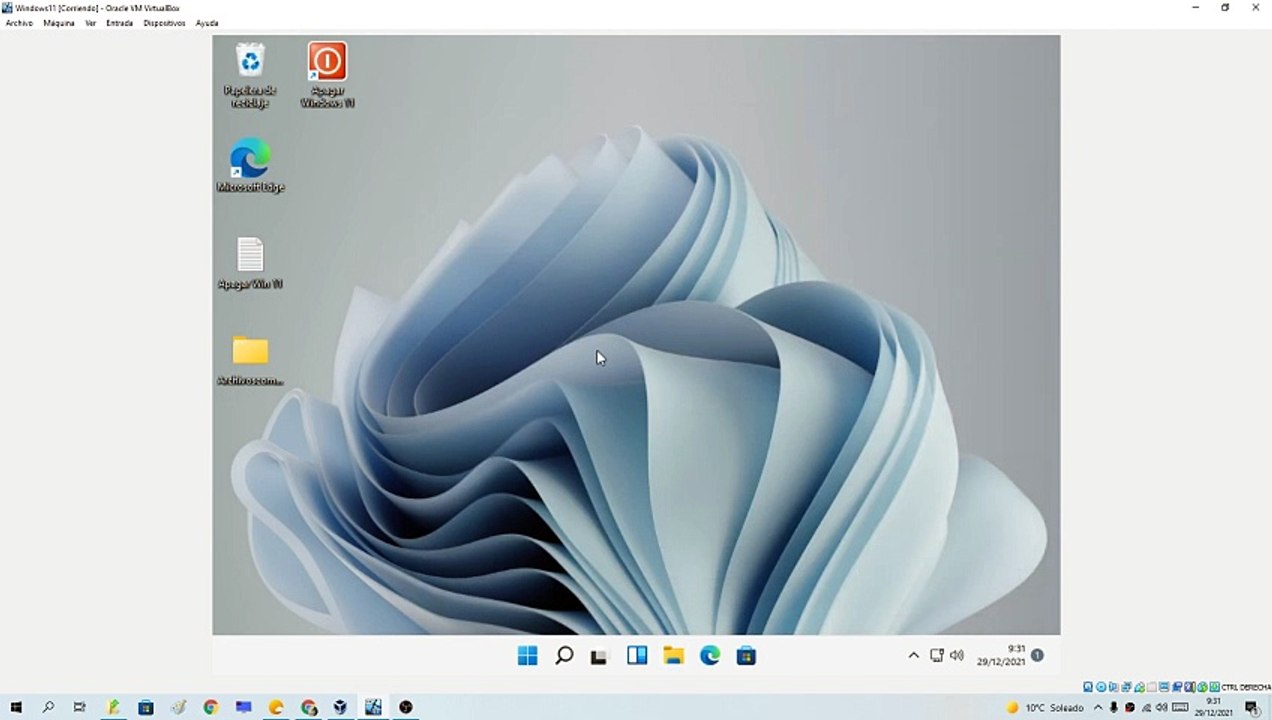Screen dimensions: 1272x720
Task: Click the host volume tray icon
Action: 1162,707
